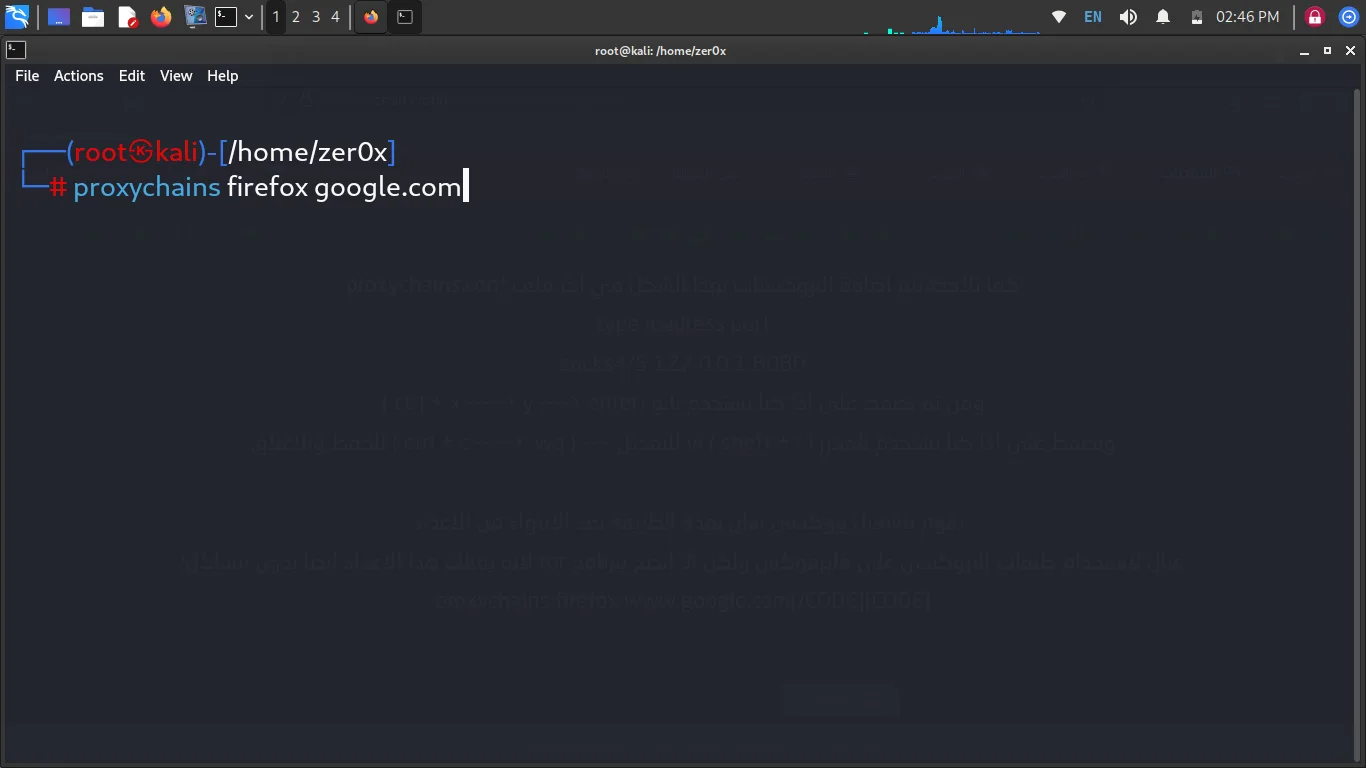Click 'google.com' in the command line
The image size is (1366, 768).
388,187
